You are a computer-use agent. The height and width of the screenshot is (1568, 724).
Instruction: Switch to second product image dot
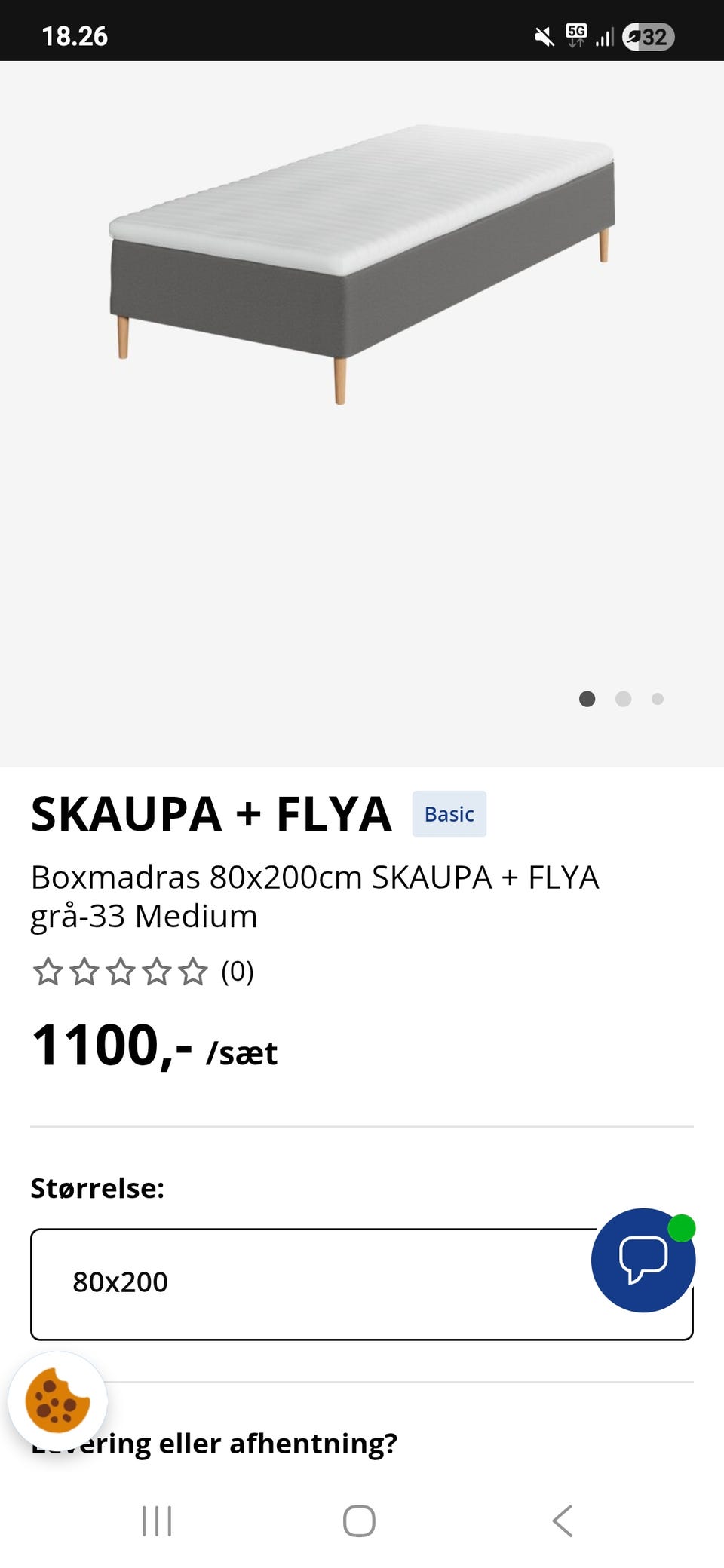click(x=623, y=699)
